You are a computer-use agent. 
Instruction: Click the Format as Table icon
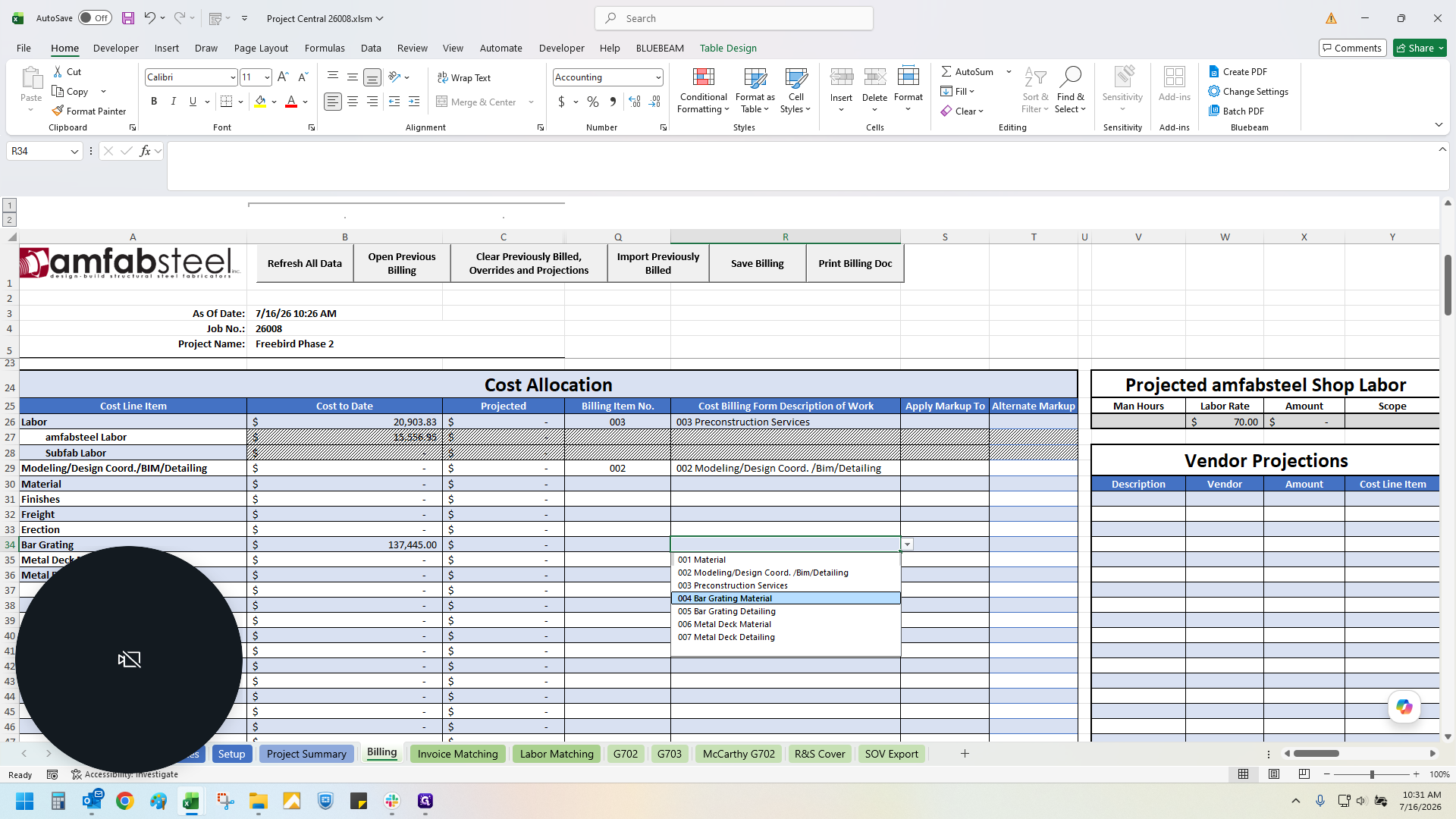pos(755,78)
